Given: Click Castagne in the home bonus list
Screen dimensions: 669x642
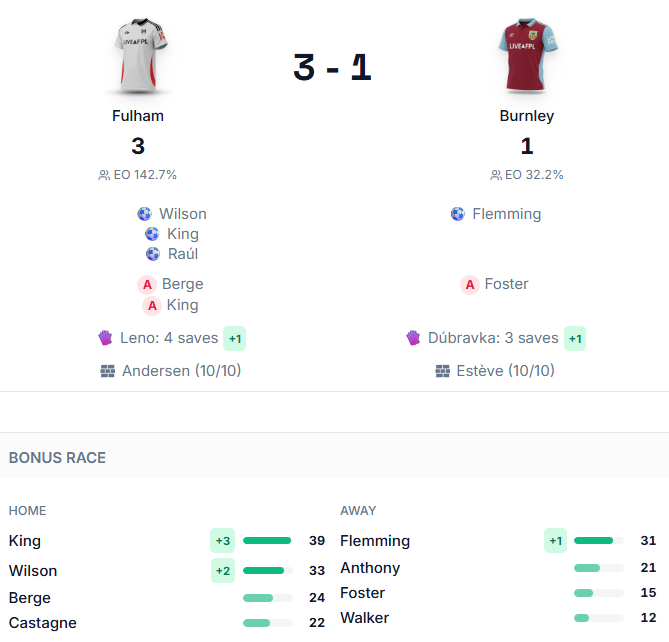Looking at the screenshot, I should pyautogui.click(x=42, y=623).
